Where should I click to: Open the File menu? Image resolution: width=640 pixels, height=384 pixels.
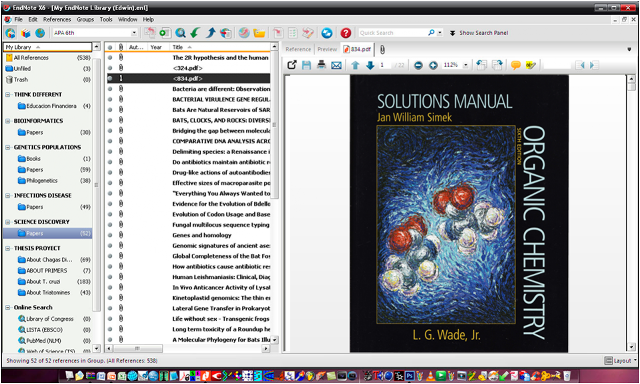point(19,19)
